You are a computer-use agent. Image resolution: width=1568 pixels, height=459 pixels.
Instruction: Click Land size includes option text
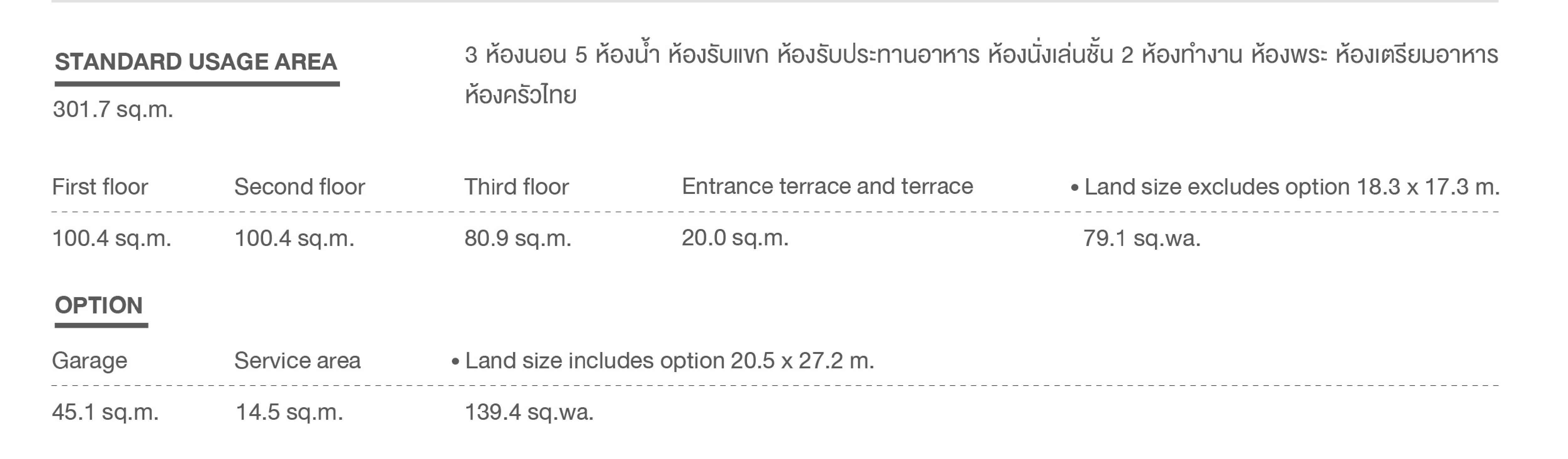pos(662,361)
